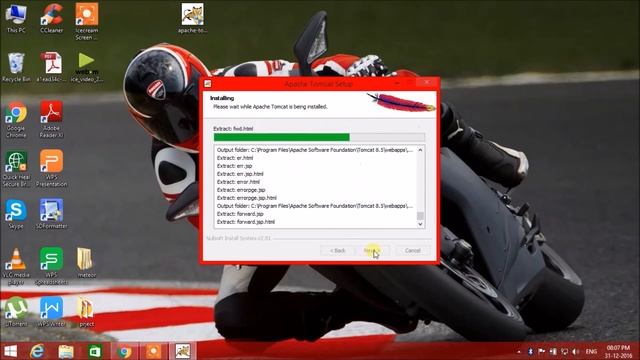Select the 'Extract: err.jsp.html' log line
This screenshot has width=640, height=360.
(240, 174)
